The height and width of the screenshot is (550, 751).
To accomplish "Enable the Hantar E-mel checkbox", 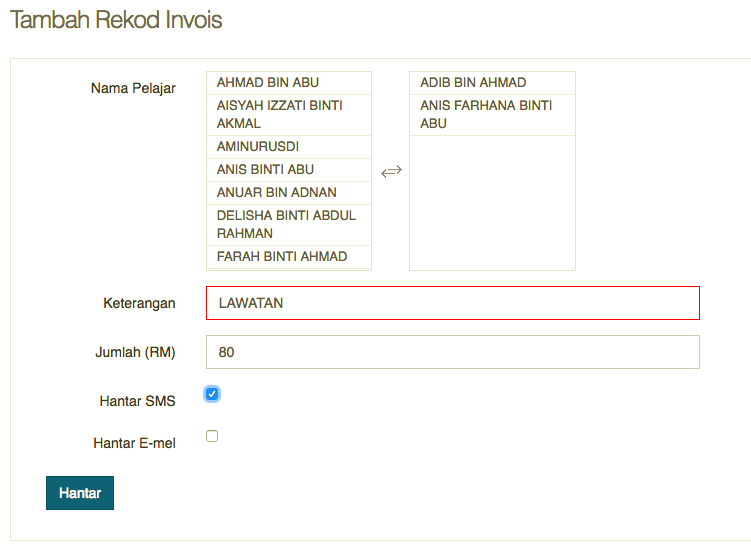I will point(212,436).
